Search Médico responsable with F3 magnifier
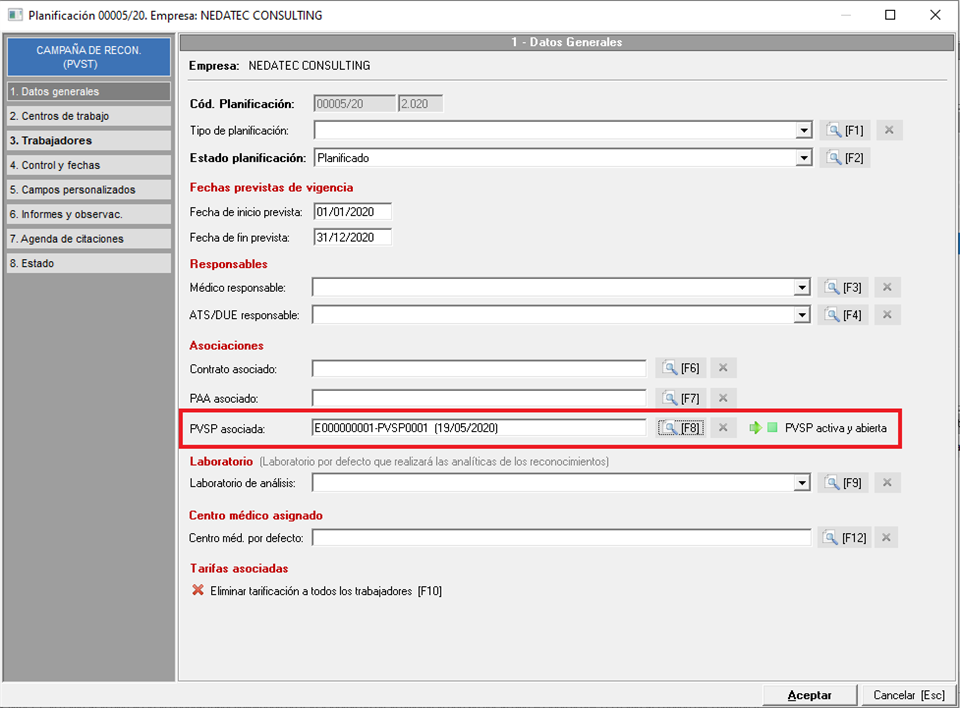Viewport: 960px width, 708px height. pos(842,288)
